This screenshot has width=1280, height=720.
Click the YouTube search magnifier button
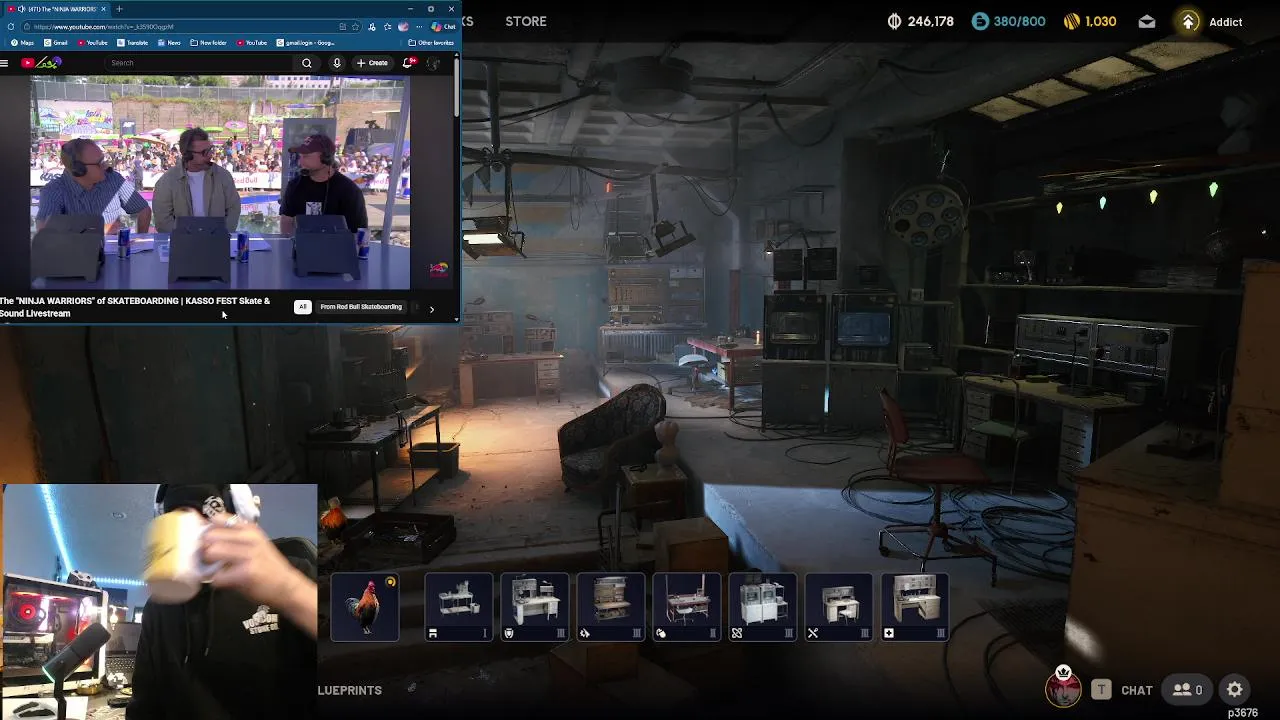coord(307,63)
